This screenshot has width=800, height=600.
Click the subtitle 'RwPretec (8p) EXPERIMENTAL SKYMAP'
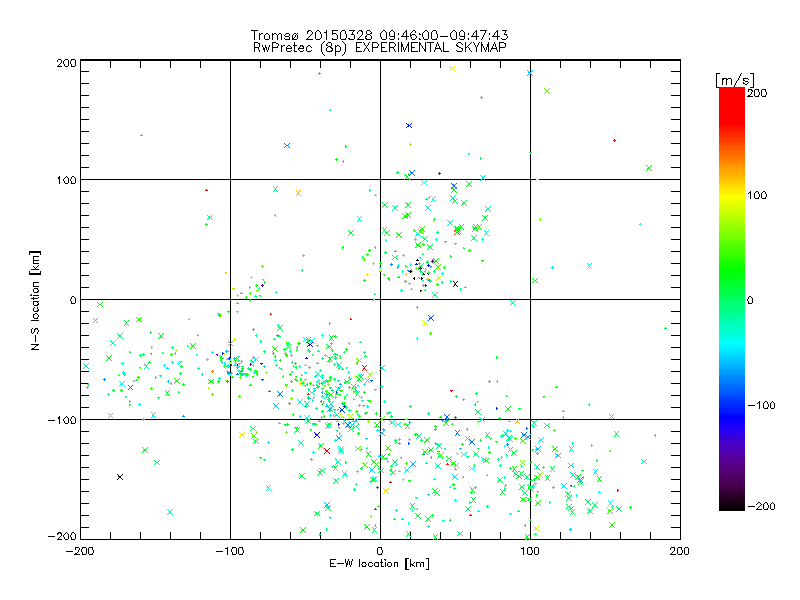(x=380, y=47)
